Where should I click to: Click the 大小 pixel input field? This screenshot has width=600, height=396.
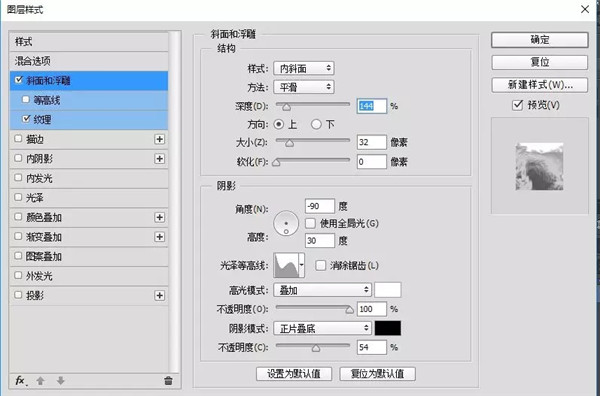tap(372, 142)
